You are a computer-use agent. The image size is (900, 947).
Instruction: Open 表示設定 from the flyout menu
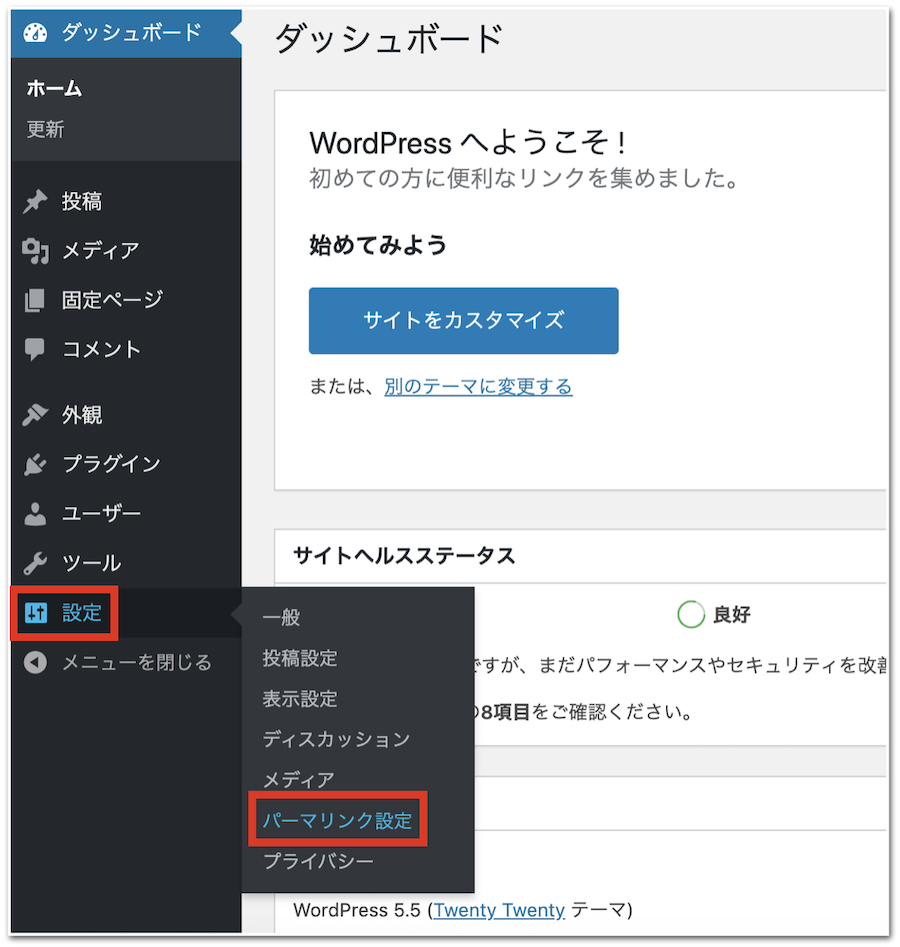tap(300, 698)
